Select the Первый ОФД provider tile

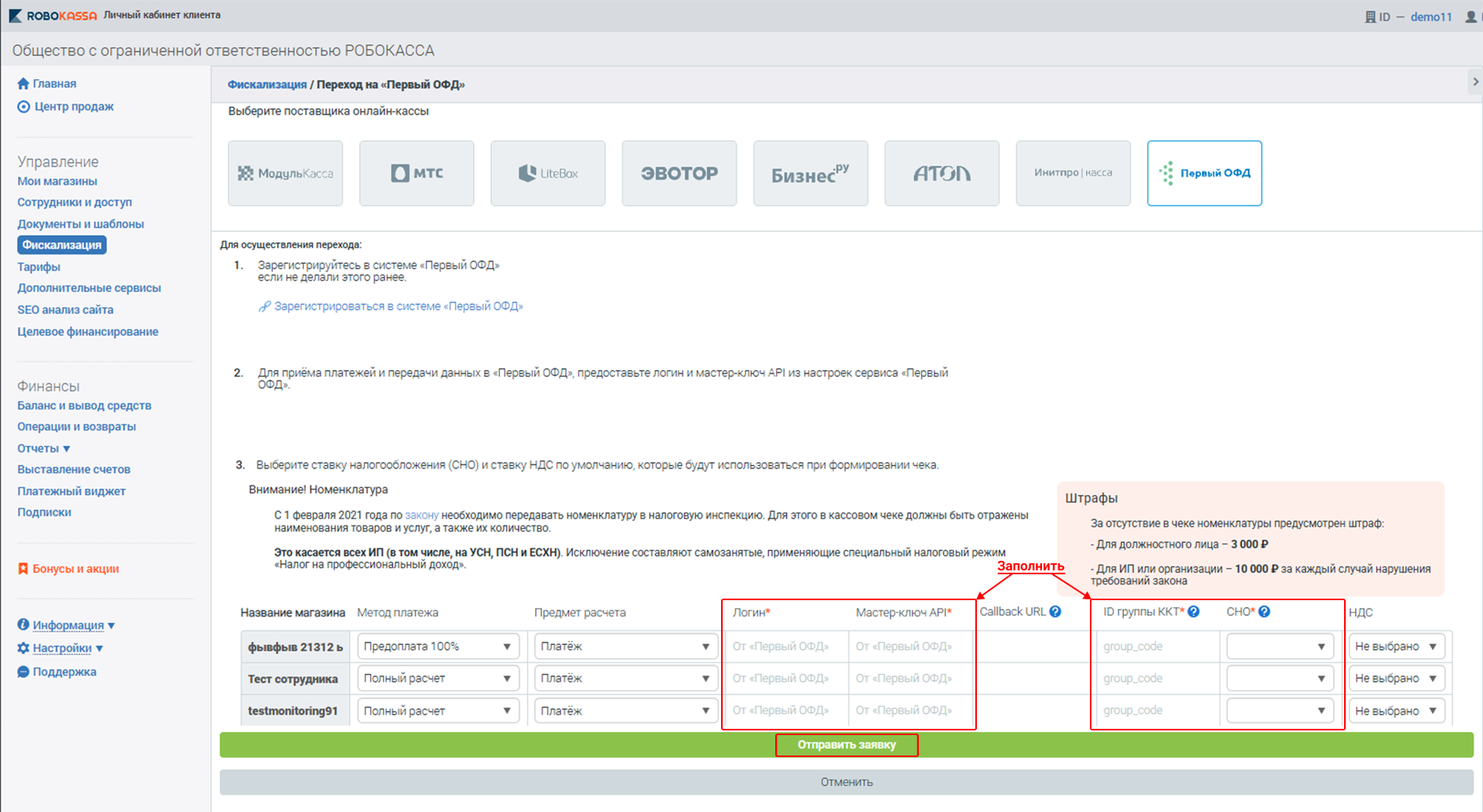click(1204, 173)
